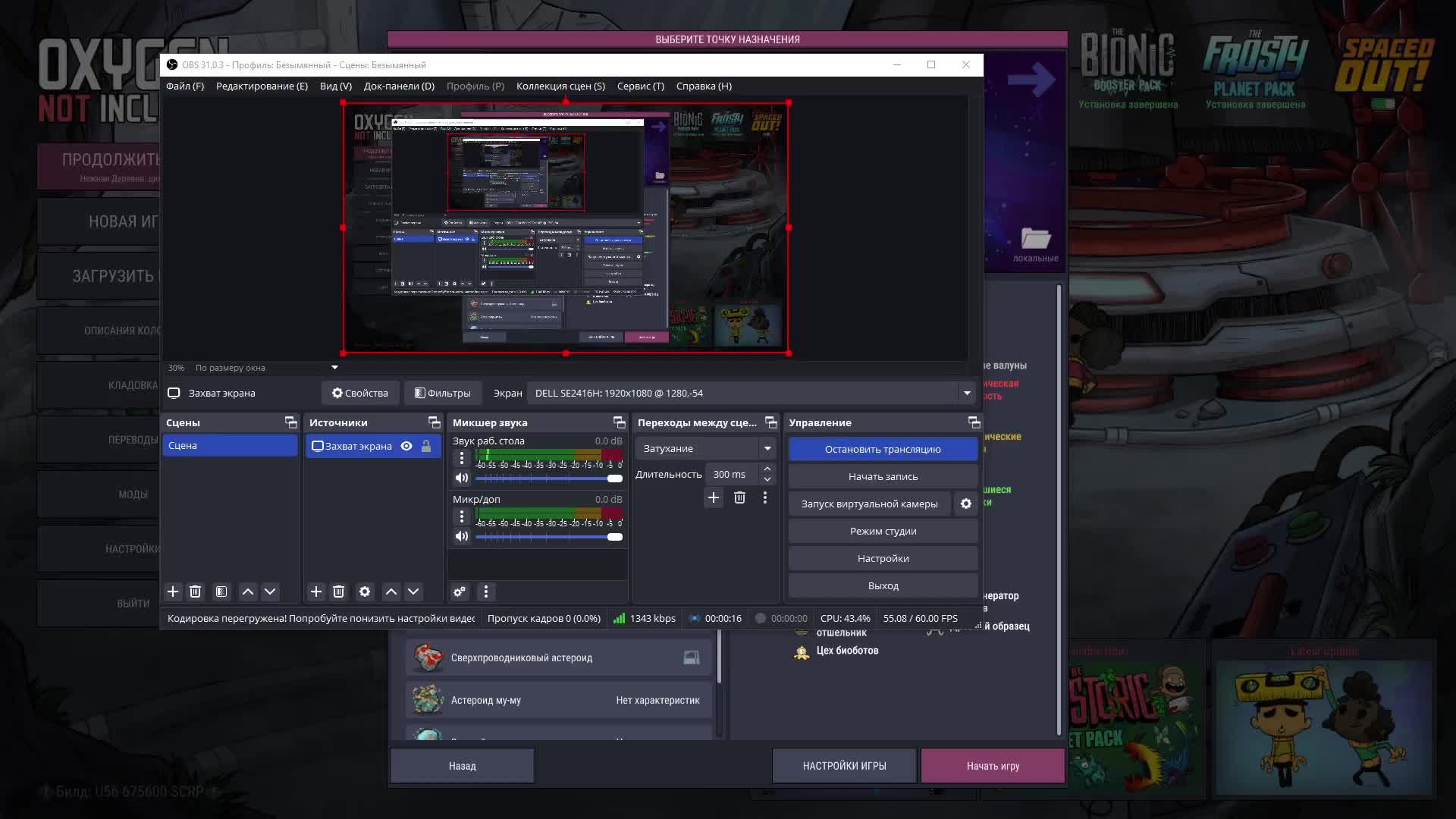1456x819 pixels.
Task: Open Сервис menu
Action: 641,86
